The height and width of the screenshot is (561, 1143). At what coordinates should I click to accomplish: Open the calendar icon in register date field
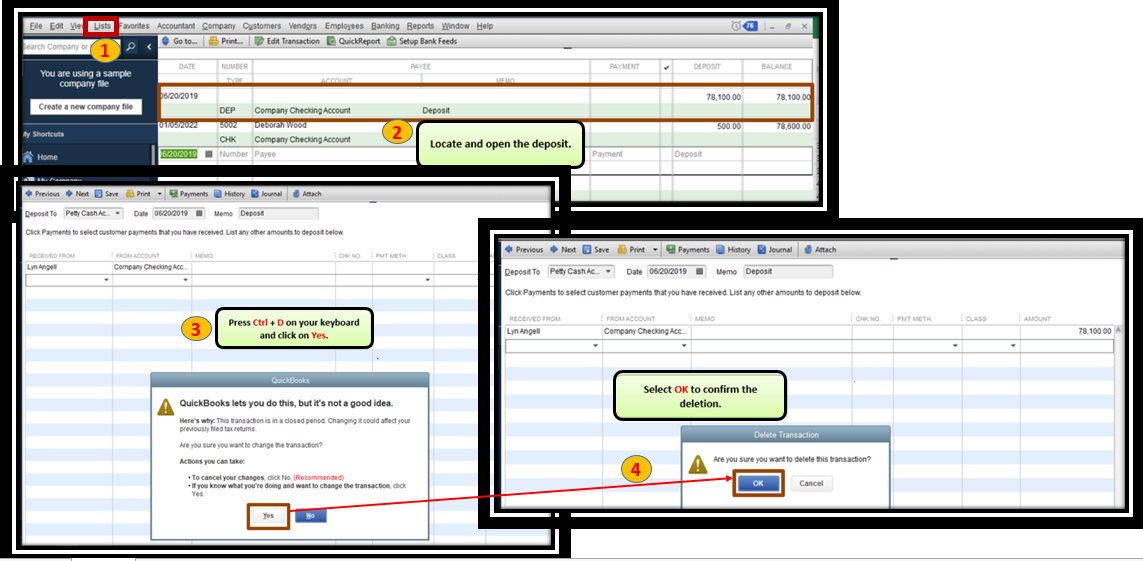pyautogui.click(x=208, y=154)
